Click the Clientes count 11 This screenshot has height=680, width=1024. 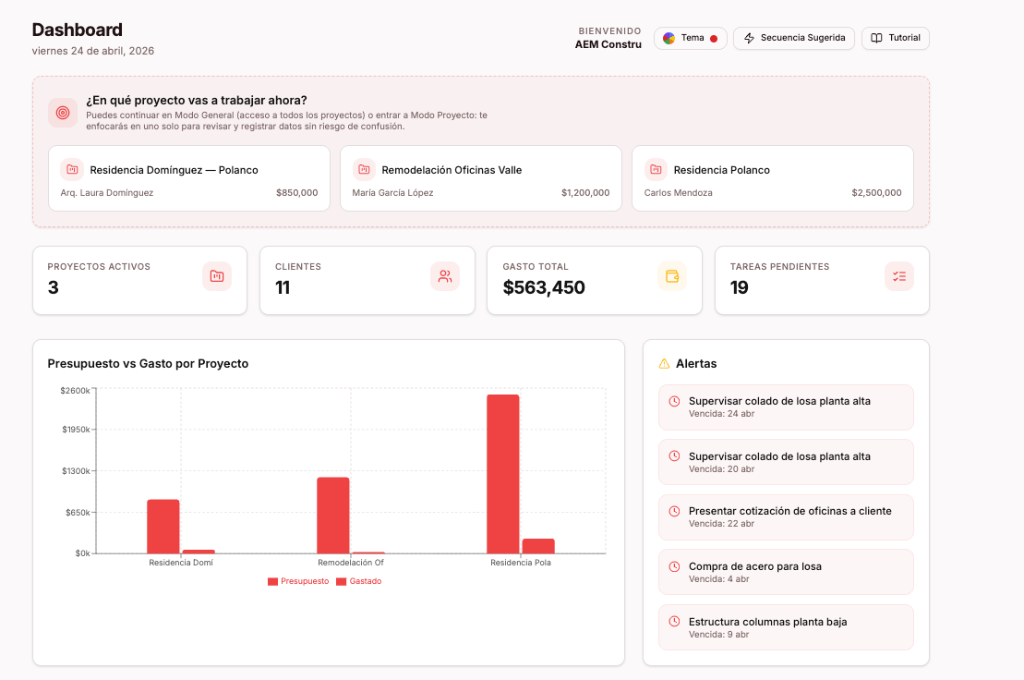pos(282,287)
